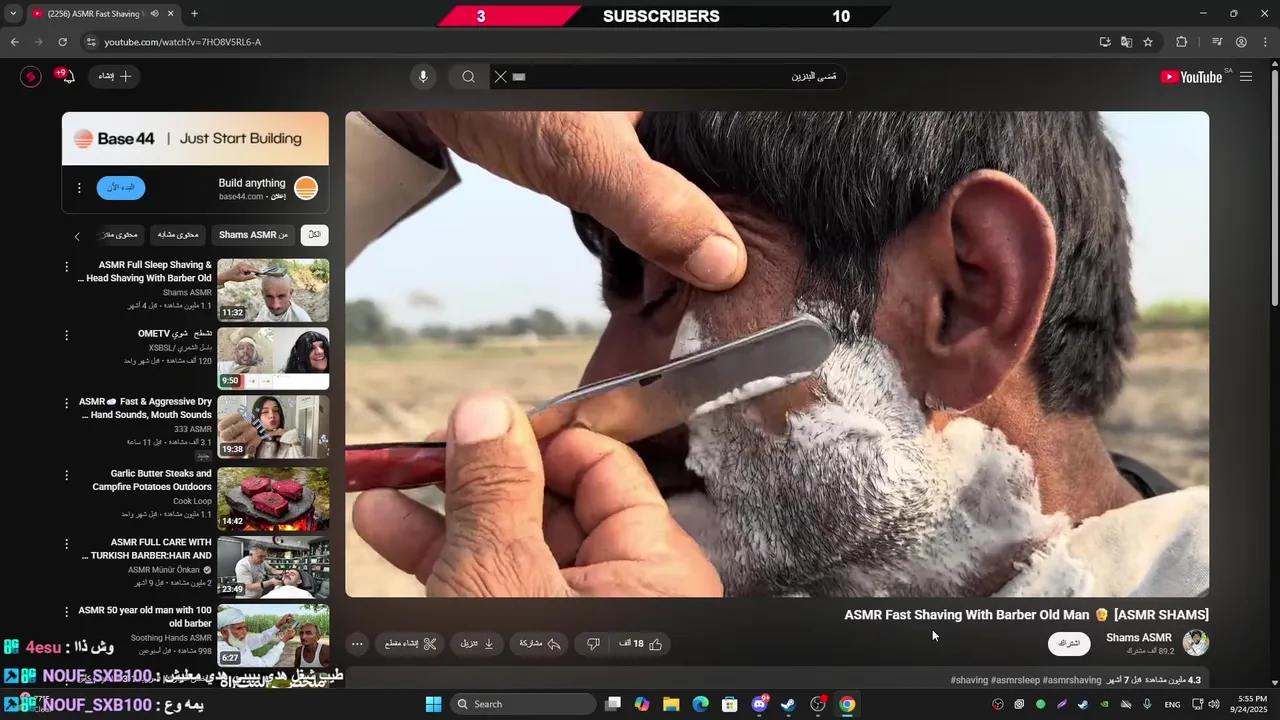Open more actions ellipsis under video
Image resolution: width=1280 pixels, height=720 pixels.
[x=357, y=644]
